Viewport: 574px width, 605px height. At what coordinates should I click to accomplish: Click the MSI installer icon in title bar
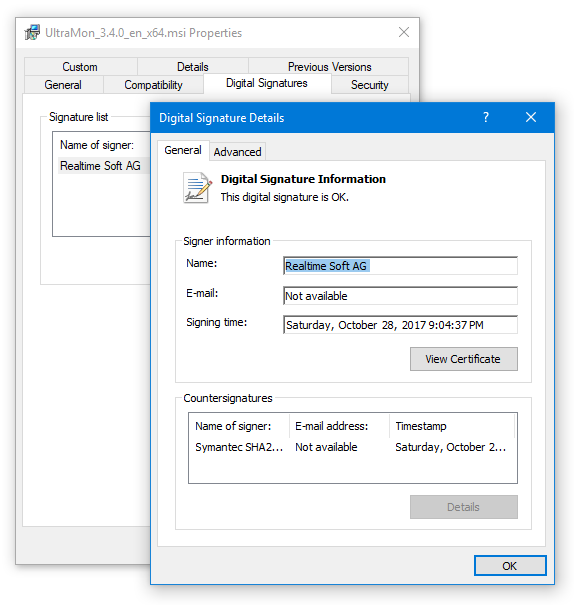(x=32, y=32)
